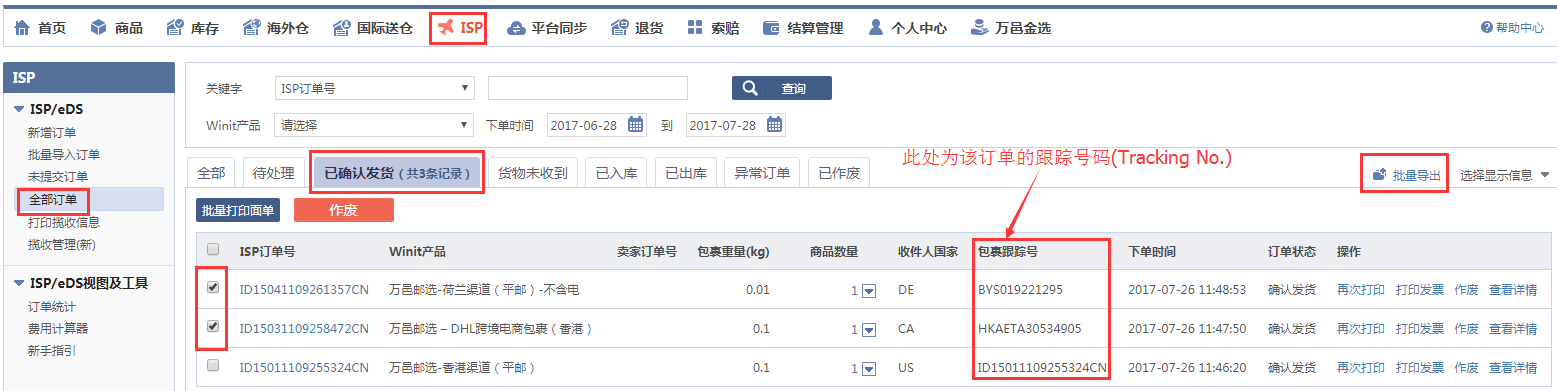Click tracking number HKAETA30534905

click(1029, 328)
